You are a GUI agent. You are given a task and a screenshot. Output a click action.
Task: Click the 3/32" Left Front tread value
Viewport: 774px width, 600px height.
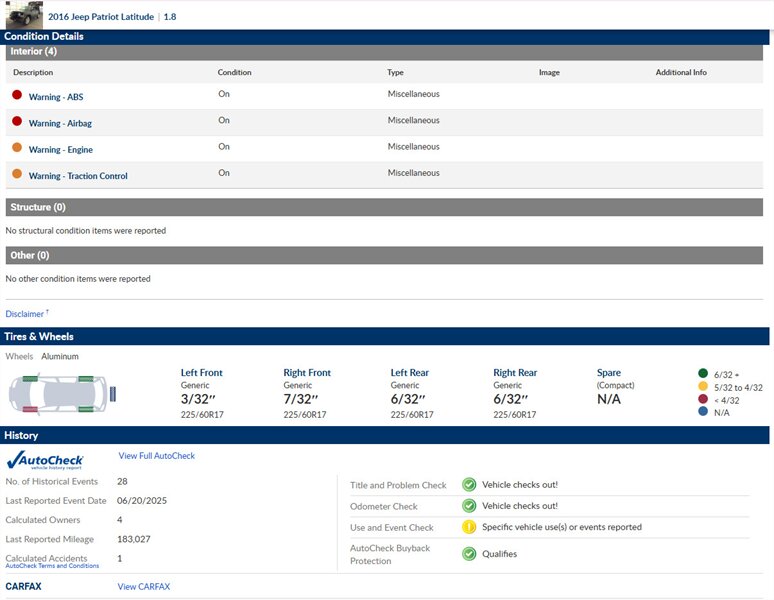198,399
